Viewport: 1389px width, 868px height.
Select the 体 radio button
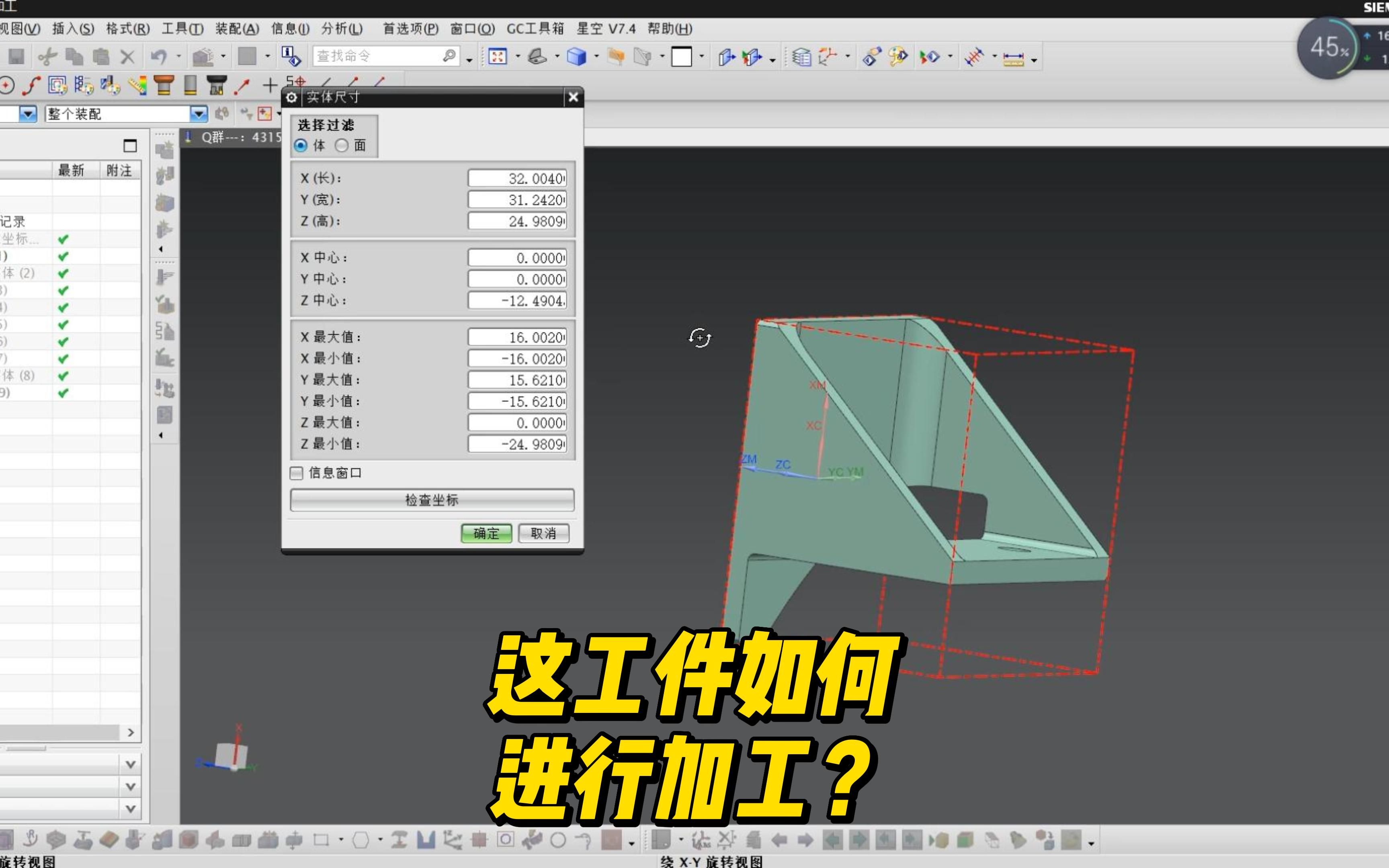[300, 146]
